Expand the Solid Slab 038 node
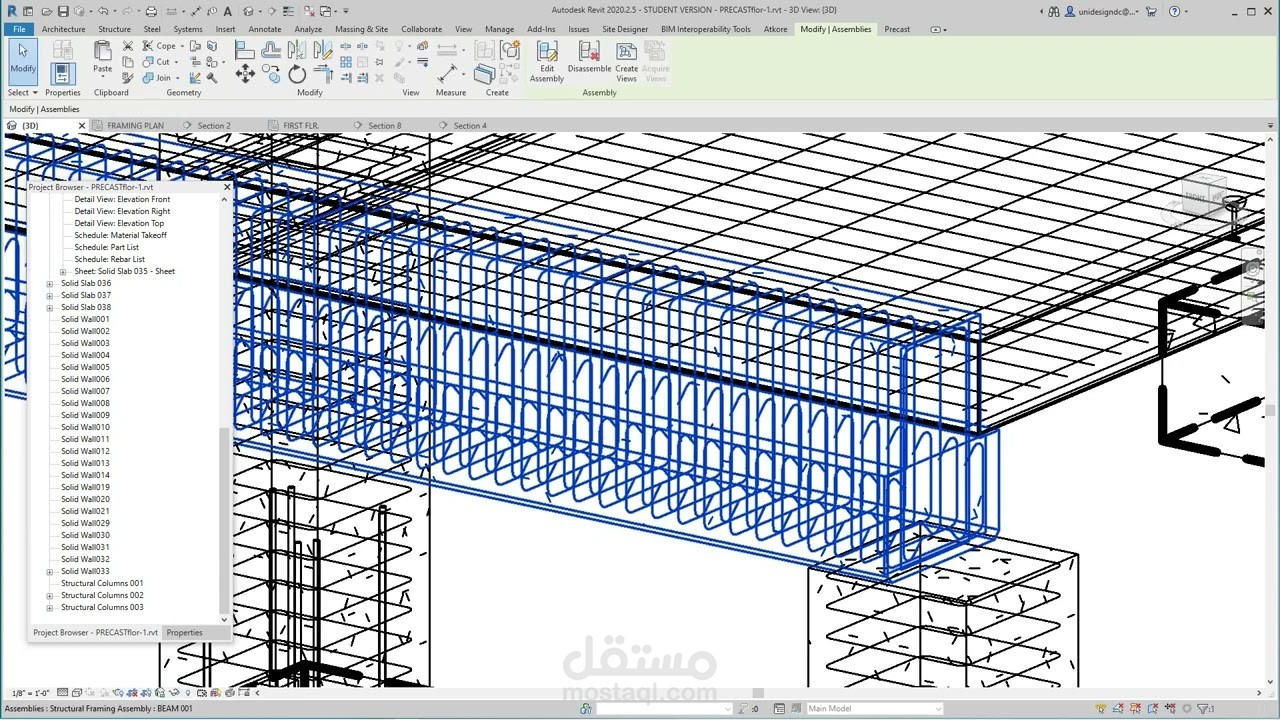This screenshot has width=1280, height=720. coord(50,308)
